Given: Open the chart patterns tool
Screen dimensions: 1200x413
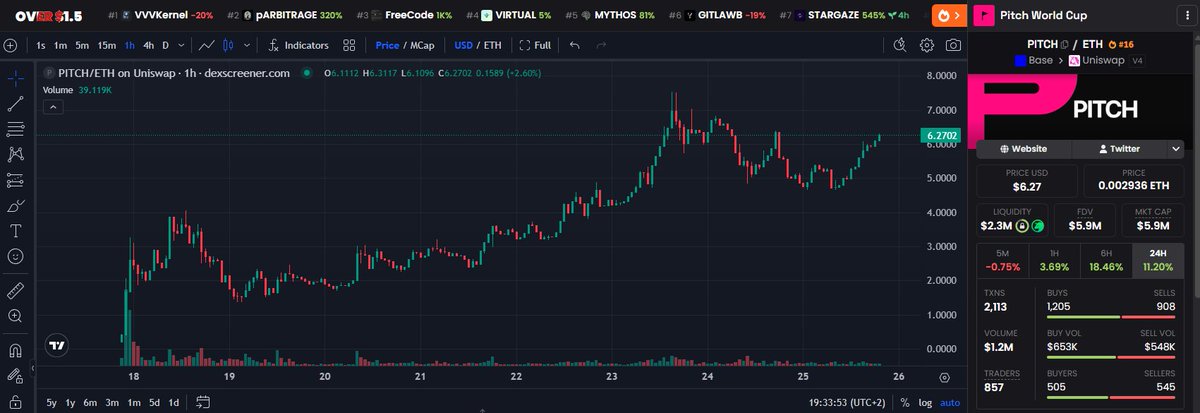Looking at the screenshot, I should click(15, 154).
